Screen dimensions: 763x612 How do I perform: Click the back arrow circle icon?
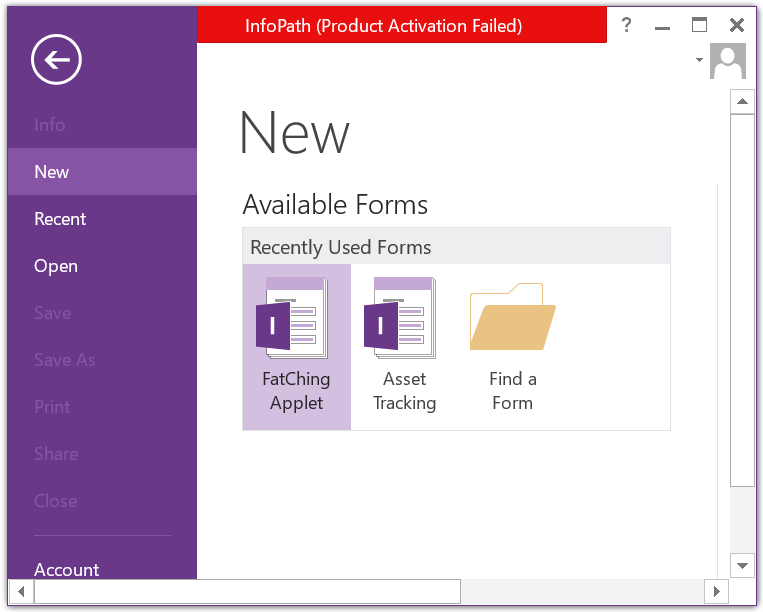coord(56,60)
